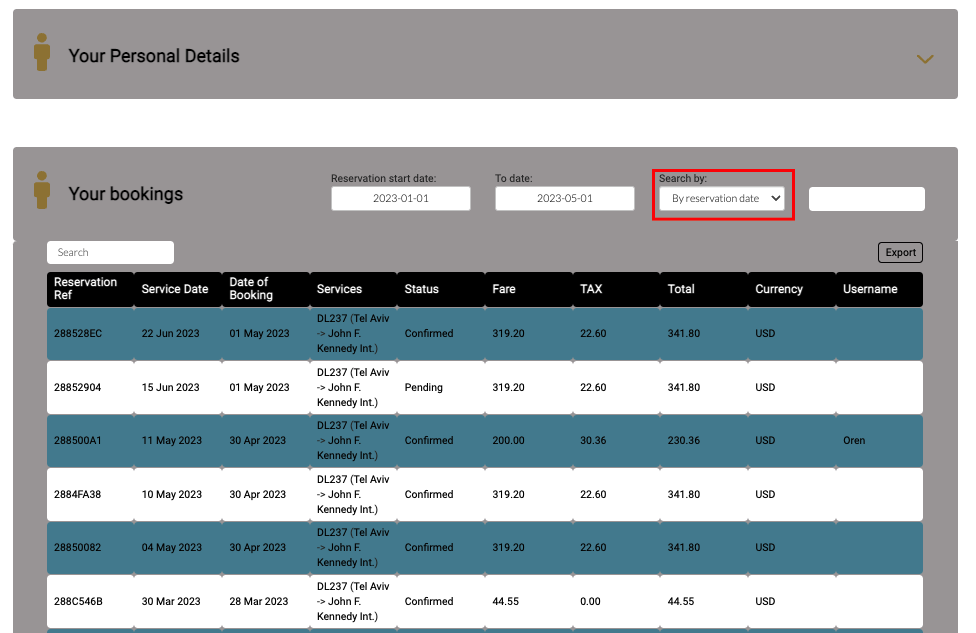
Task: Select reservation reference 2884FA38
Action: [77, 494]
